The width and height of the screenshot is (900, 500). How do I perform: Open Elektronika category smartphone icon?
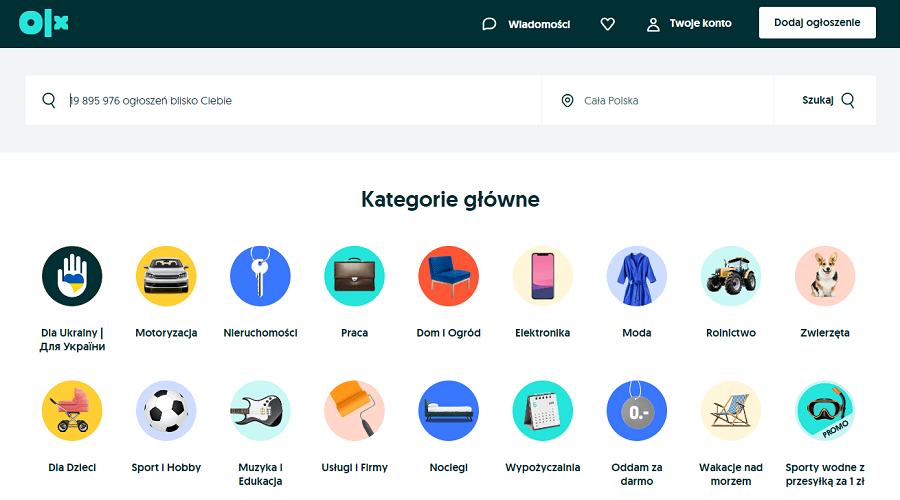(x=543, y=276)
